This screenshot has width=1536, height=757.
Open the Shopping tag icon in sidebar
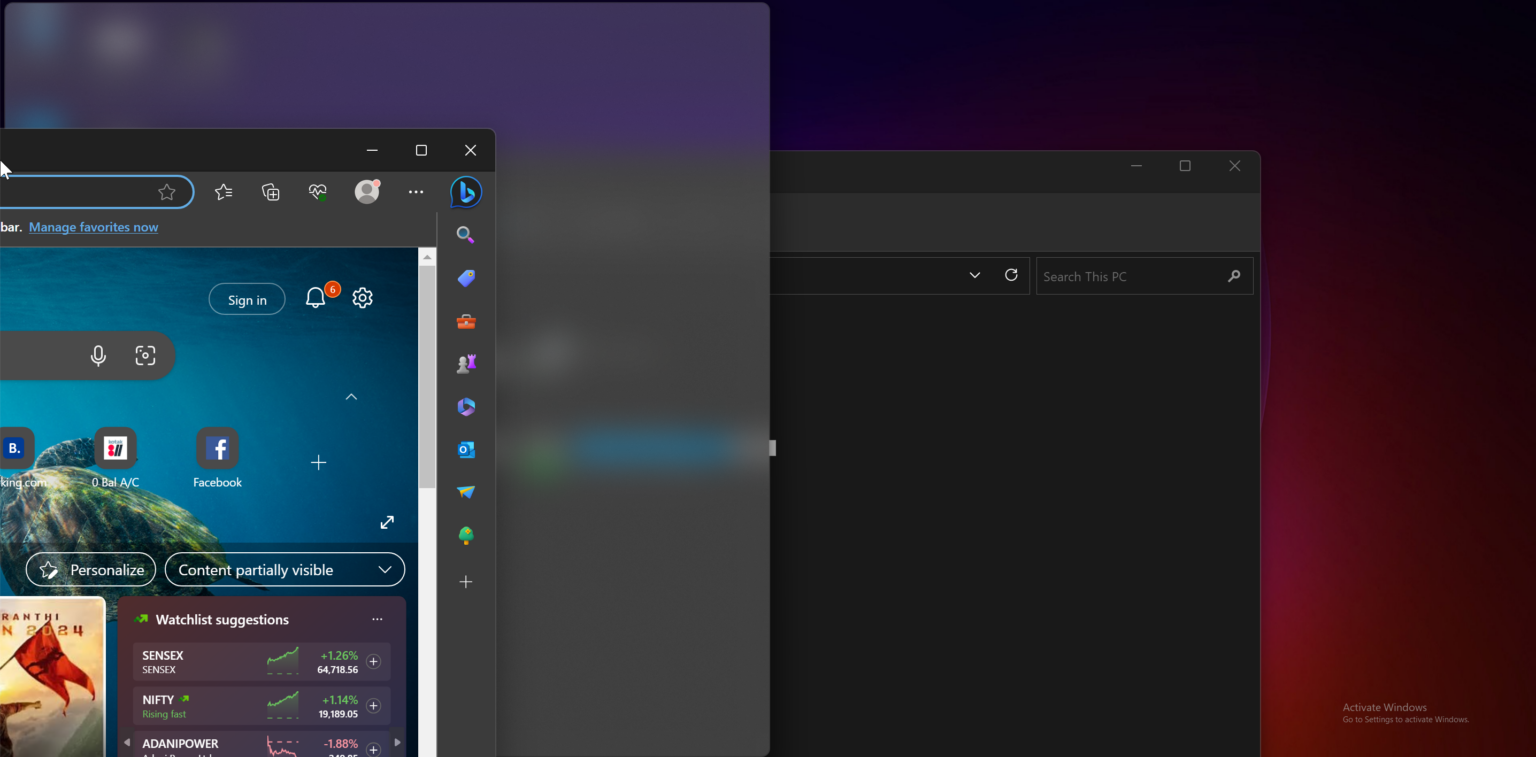click(x=466, y=278)
